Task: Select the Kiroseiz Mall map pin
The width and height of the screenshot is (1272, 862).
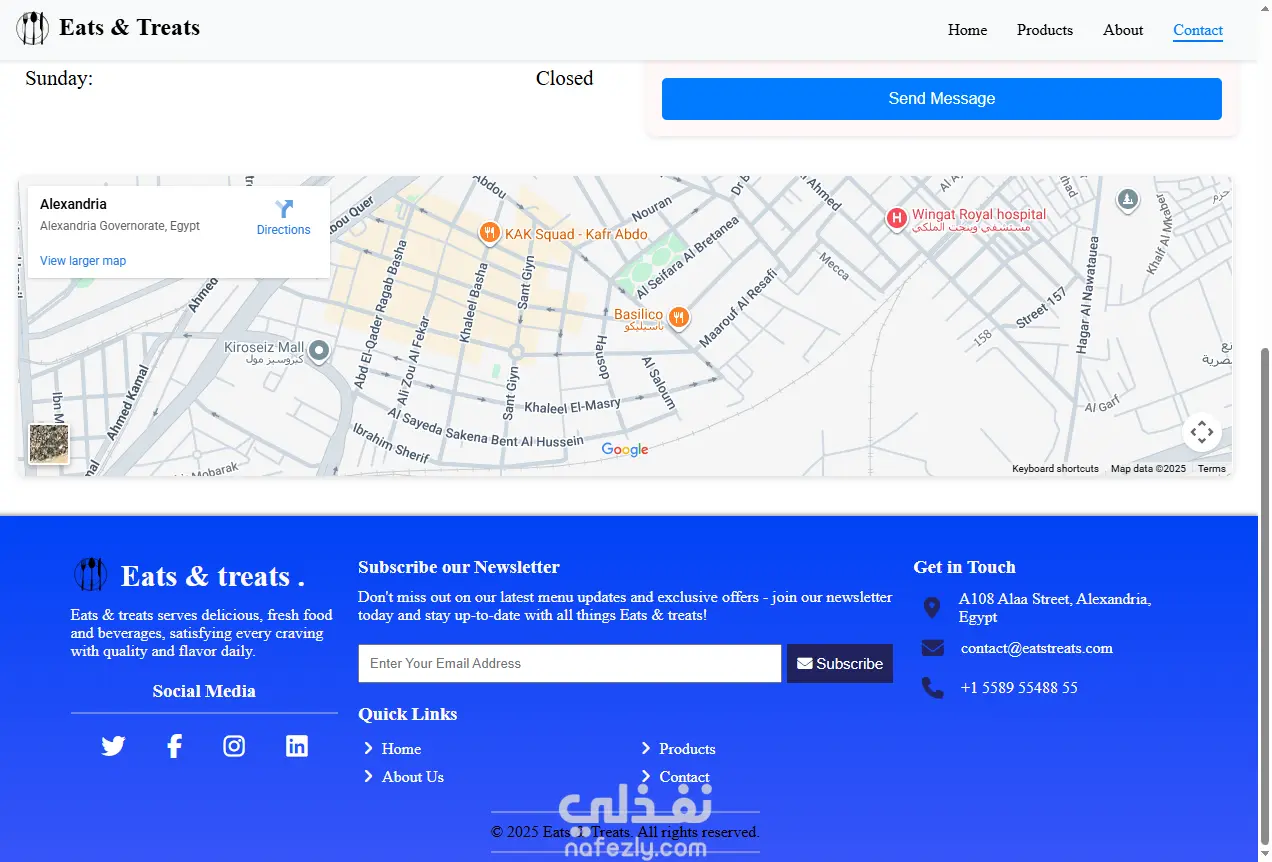Action: pos(319,351)
